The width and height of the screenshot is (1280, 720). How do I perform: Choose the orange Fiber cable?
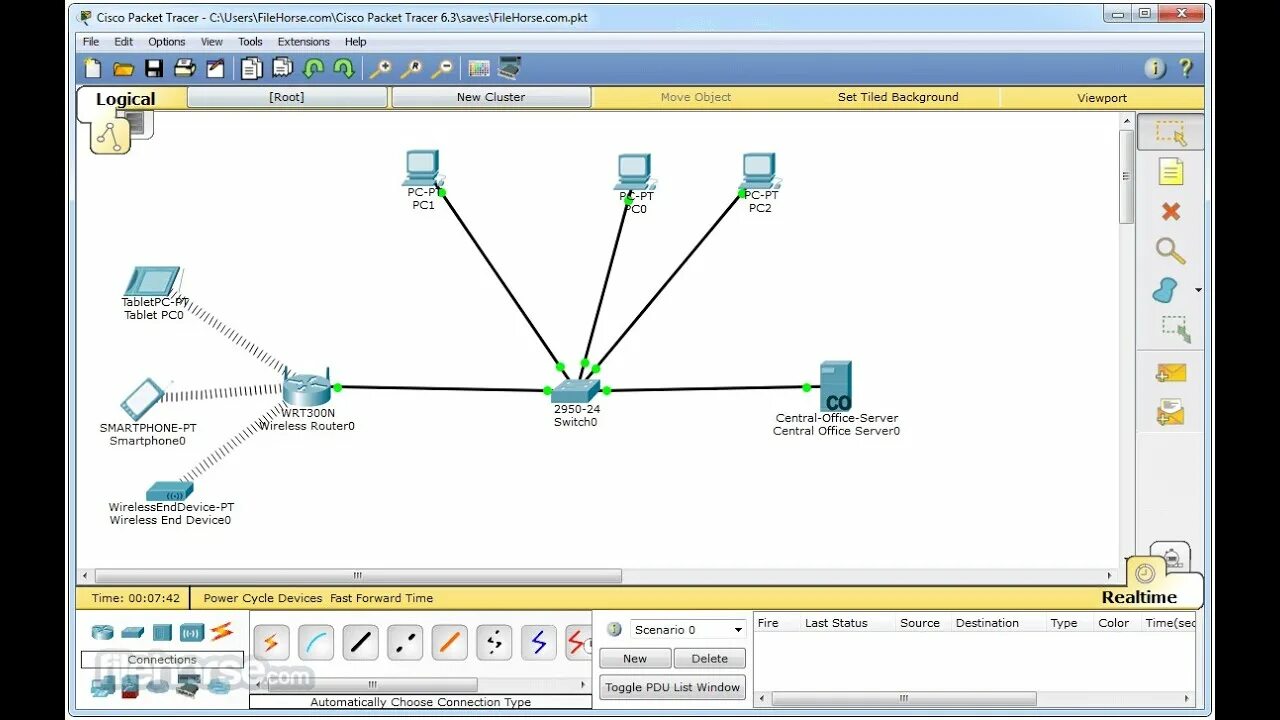tap(450, 643)
